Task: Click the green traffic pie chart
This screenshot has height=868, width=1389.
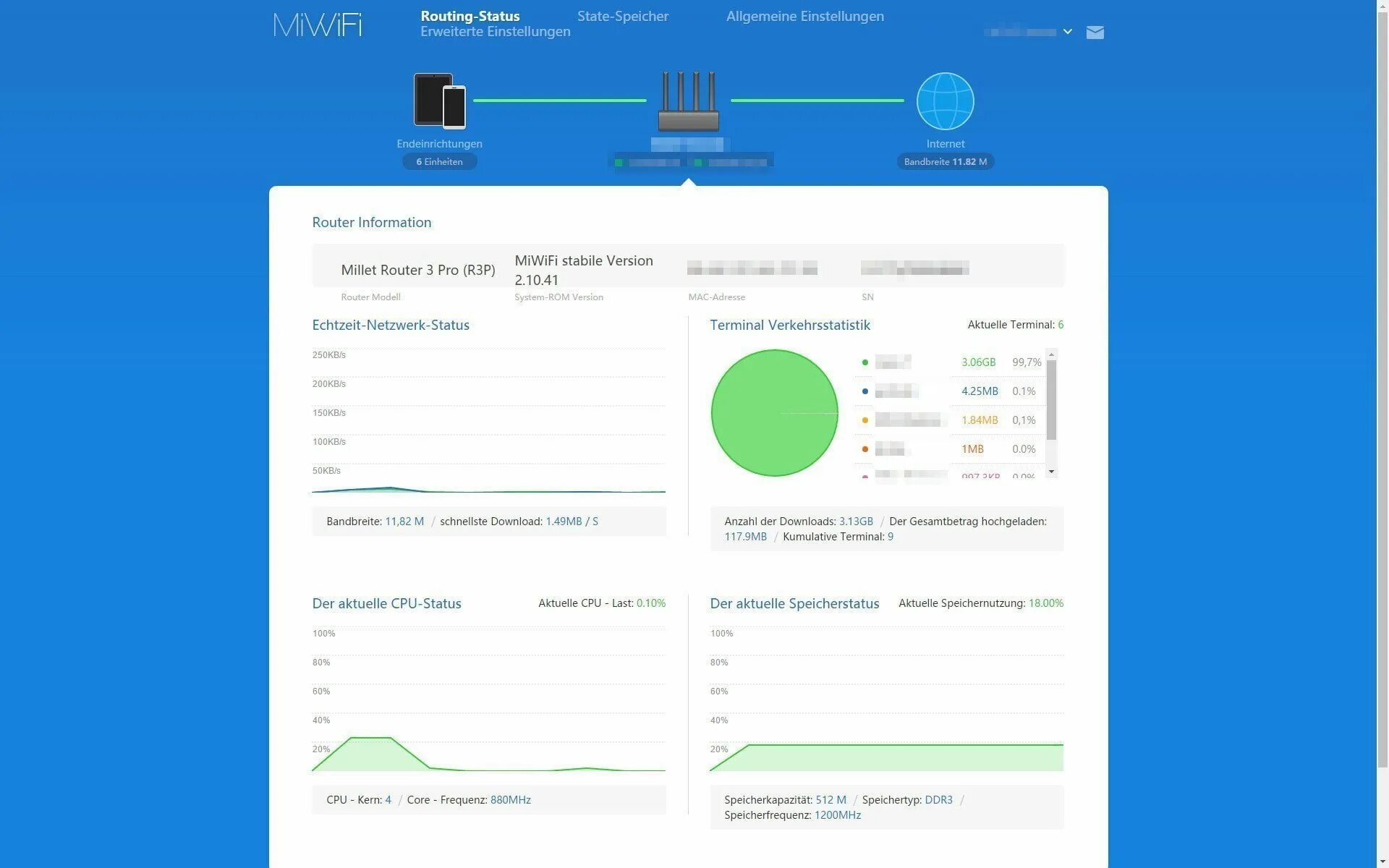Action: 774,413
